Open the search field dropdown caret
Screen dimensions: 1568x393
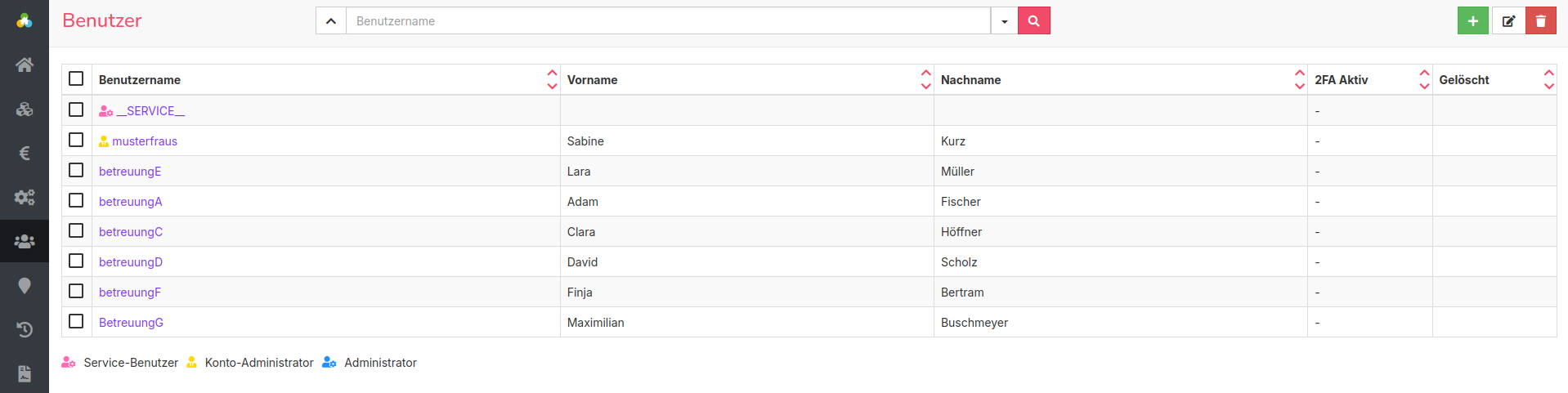coord(1004,20)
